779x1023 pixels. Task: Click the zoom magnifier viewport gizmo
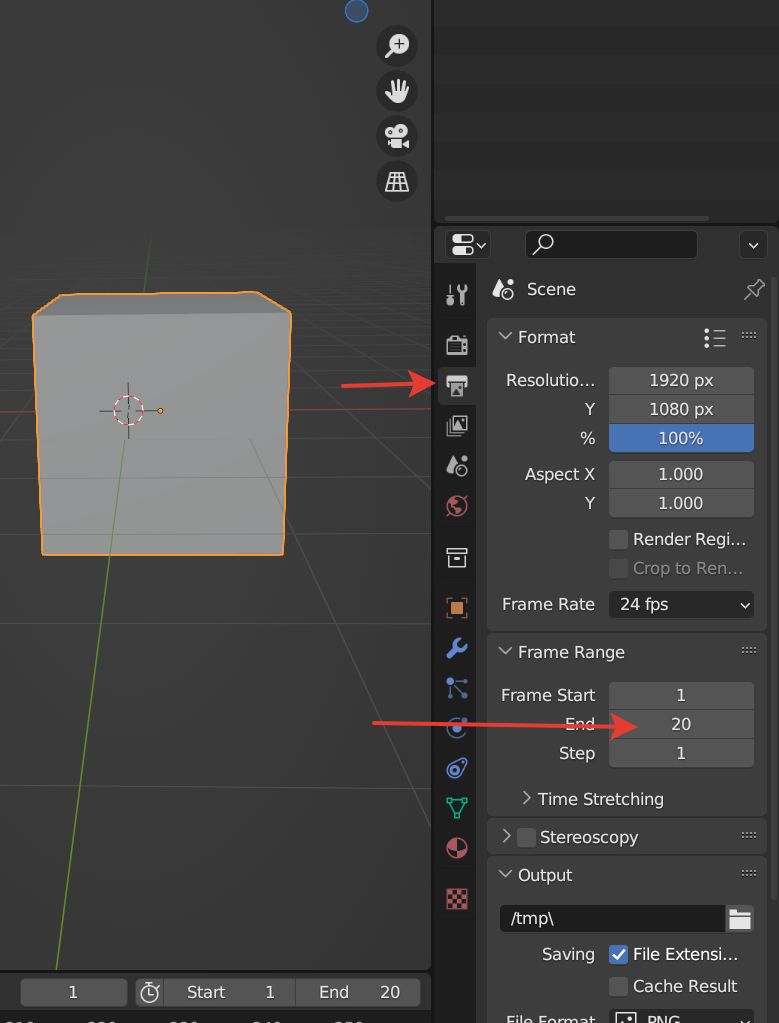coord(397,45)
